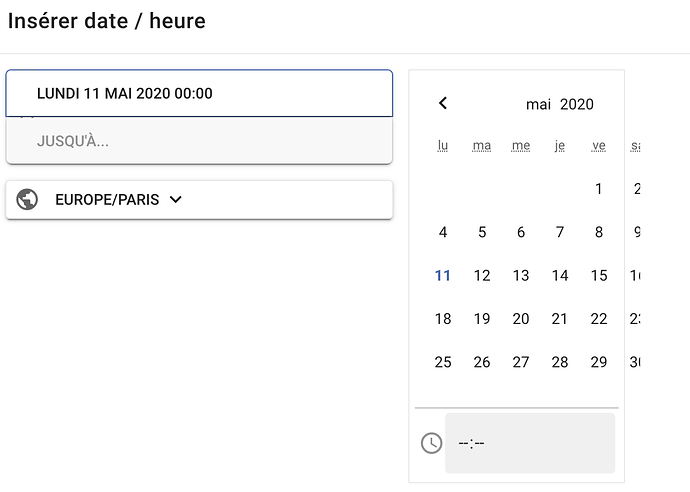Click the 've' weekday column header
The image size is (690, 492).
[599, 146]
